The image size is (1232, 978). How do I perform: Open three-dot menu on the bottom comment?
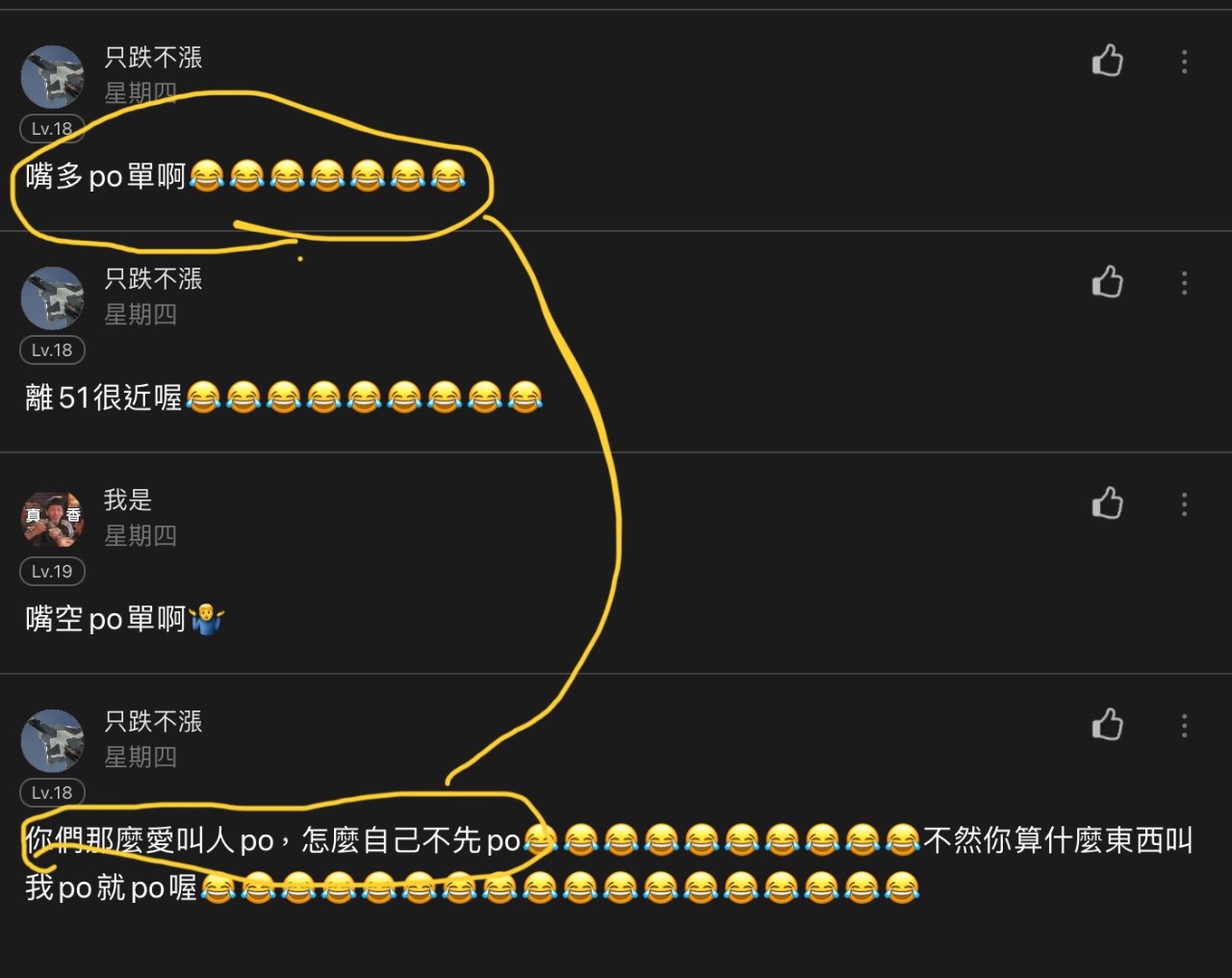coord(1184,726)
